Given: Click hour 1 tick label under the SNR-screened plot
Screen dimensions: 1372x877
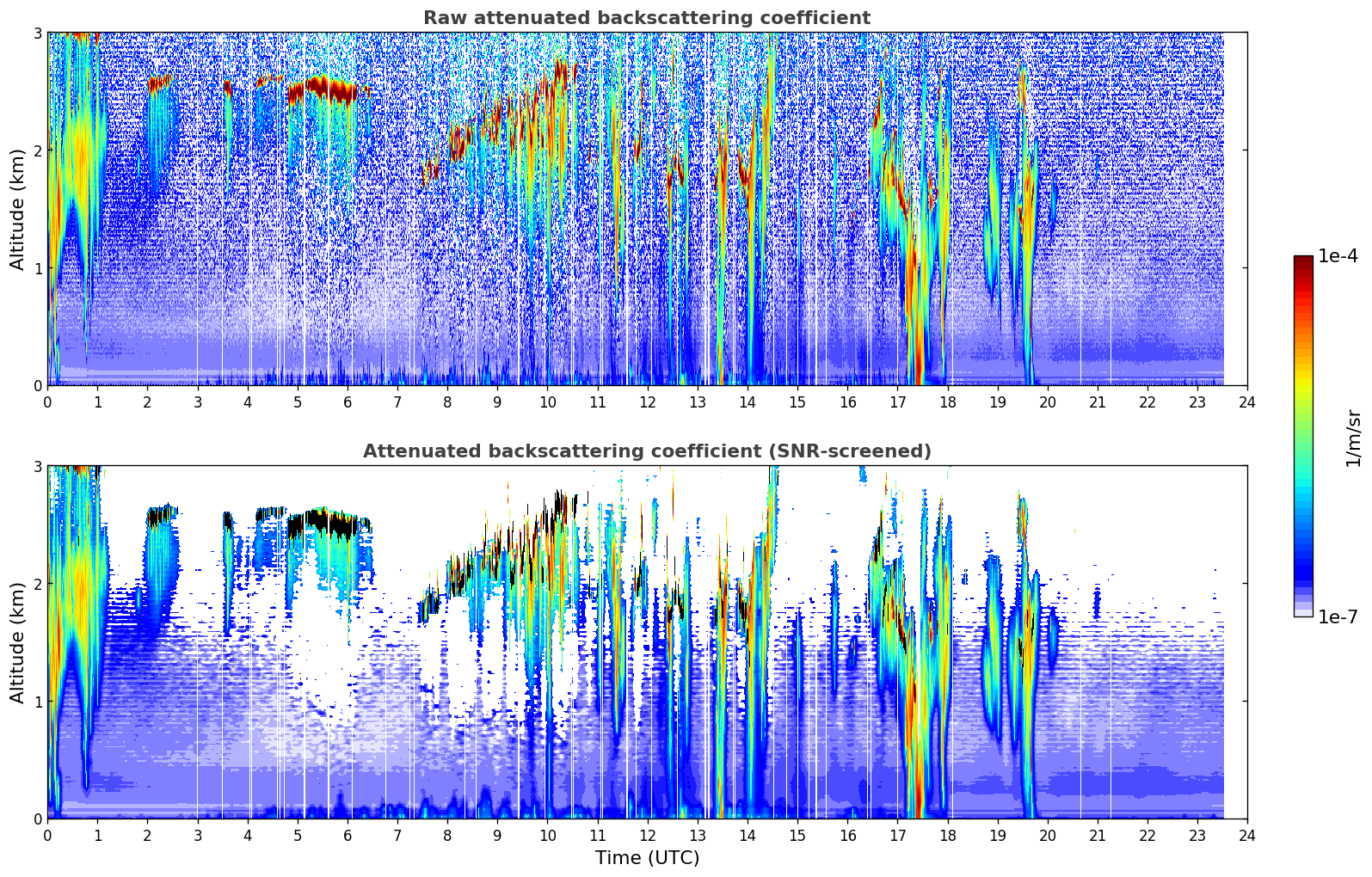Looking at the screenshot, I should point(97,835).
